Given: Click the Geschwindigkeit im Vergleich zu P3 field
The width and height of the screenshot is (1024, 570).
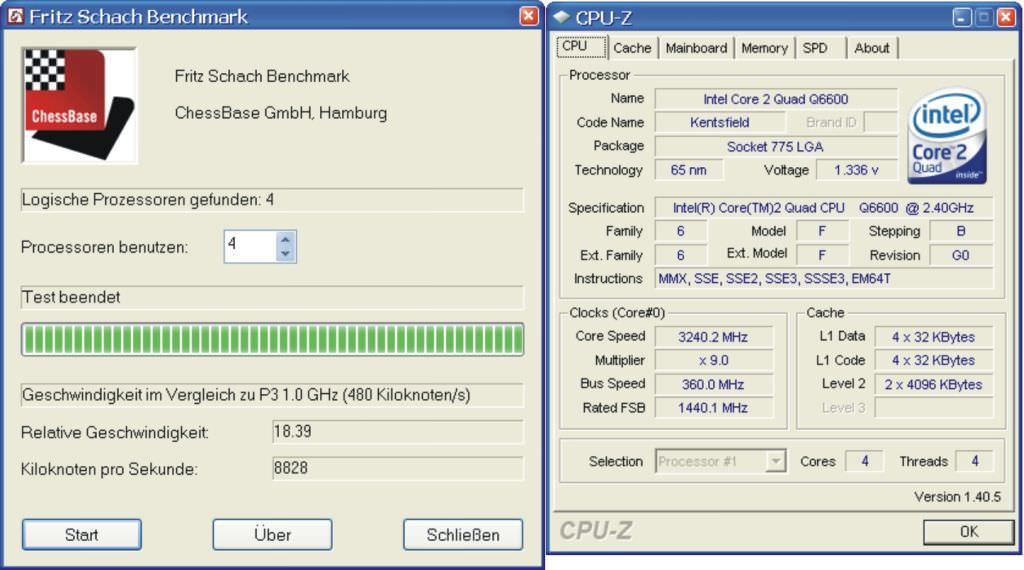Looking at the screenshot, I should click(272, 395).
